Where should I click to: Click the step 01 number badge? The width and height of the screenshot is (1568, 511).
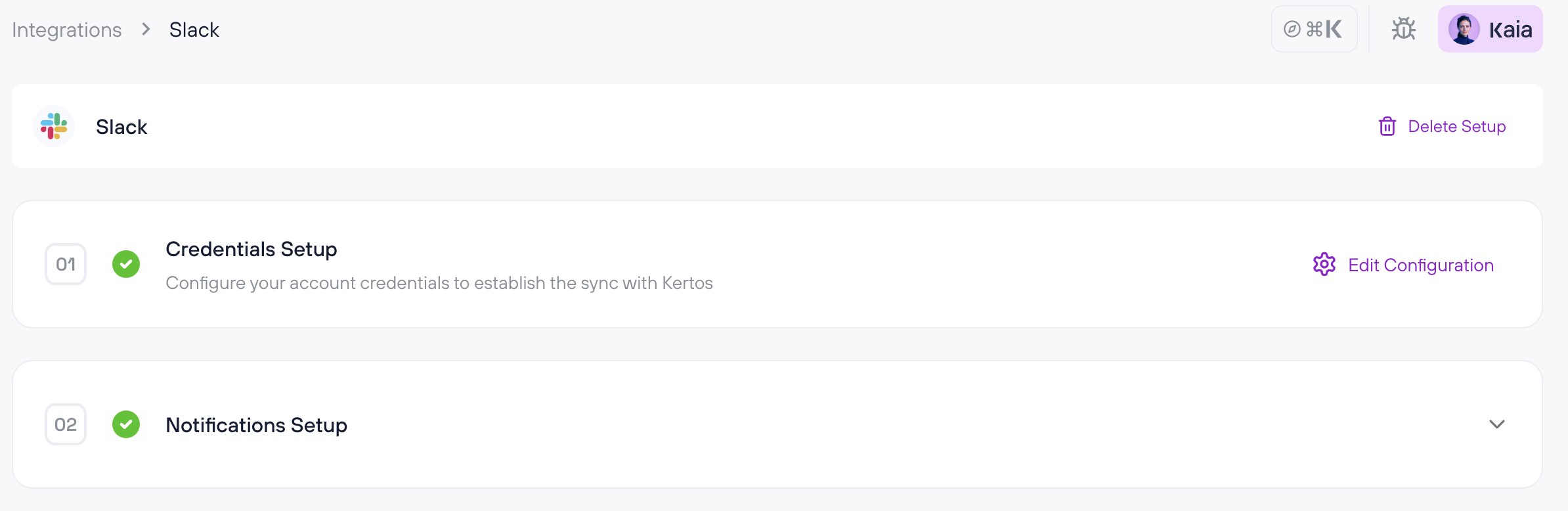66,264
